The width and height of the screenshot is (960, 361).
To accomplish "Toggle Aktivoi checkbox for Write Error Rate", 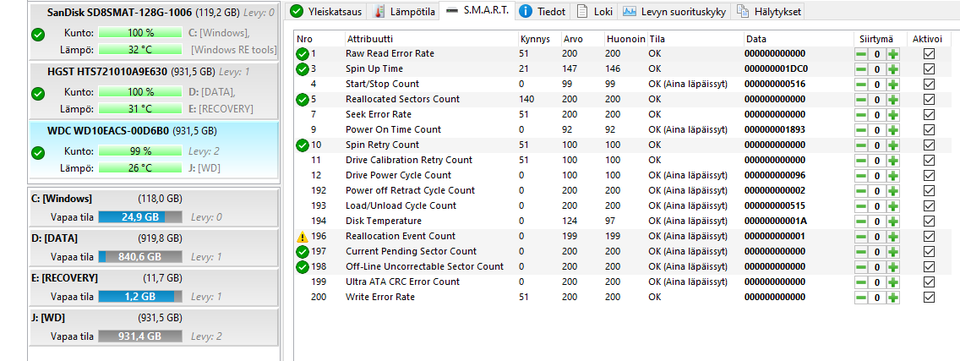I will coord(929,297).
